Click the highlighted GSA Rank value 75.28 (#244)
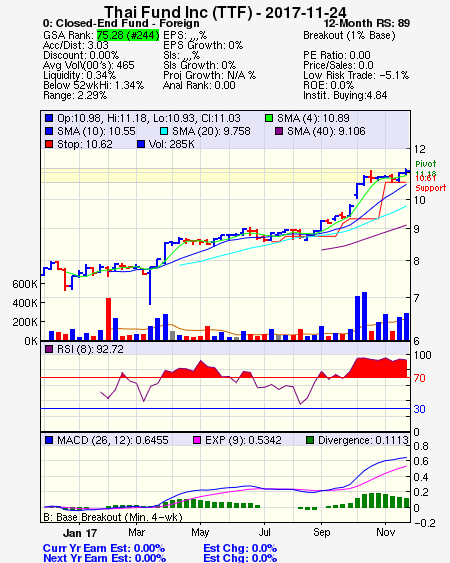 128,35
